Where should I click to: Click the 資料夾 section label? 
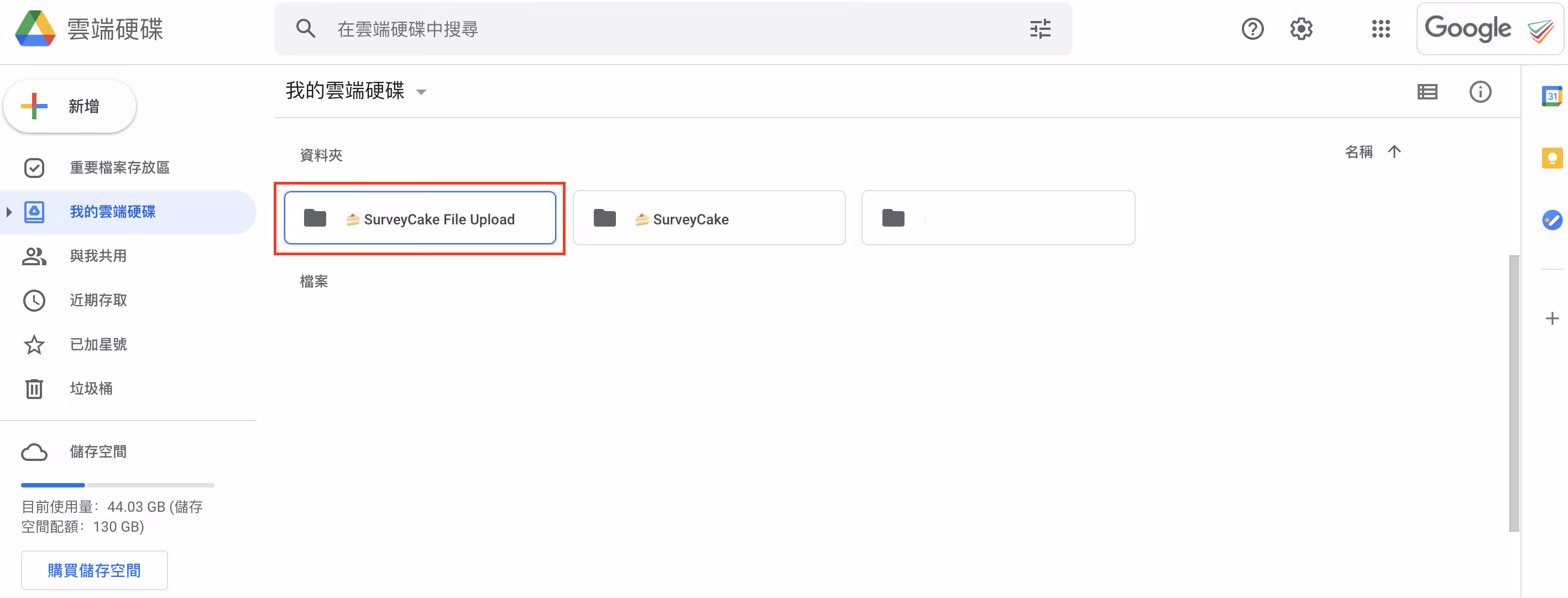[321, 155]
